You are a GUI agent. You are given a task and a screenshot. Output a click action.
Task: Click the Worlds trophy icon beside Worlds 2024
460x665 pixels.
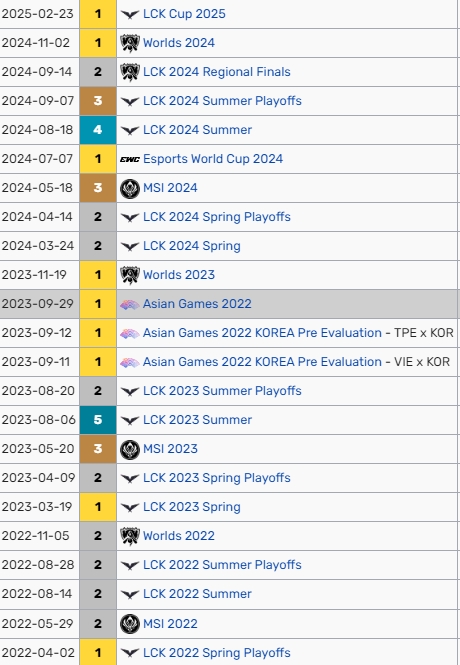[130, 43]
